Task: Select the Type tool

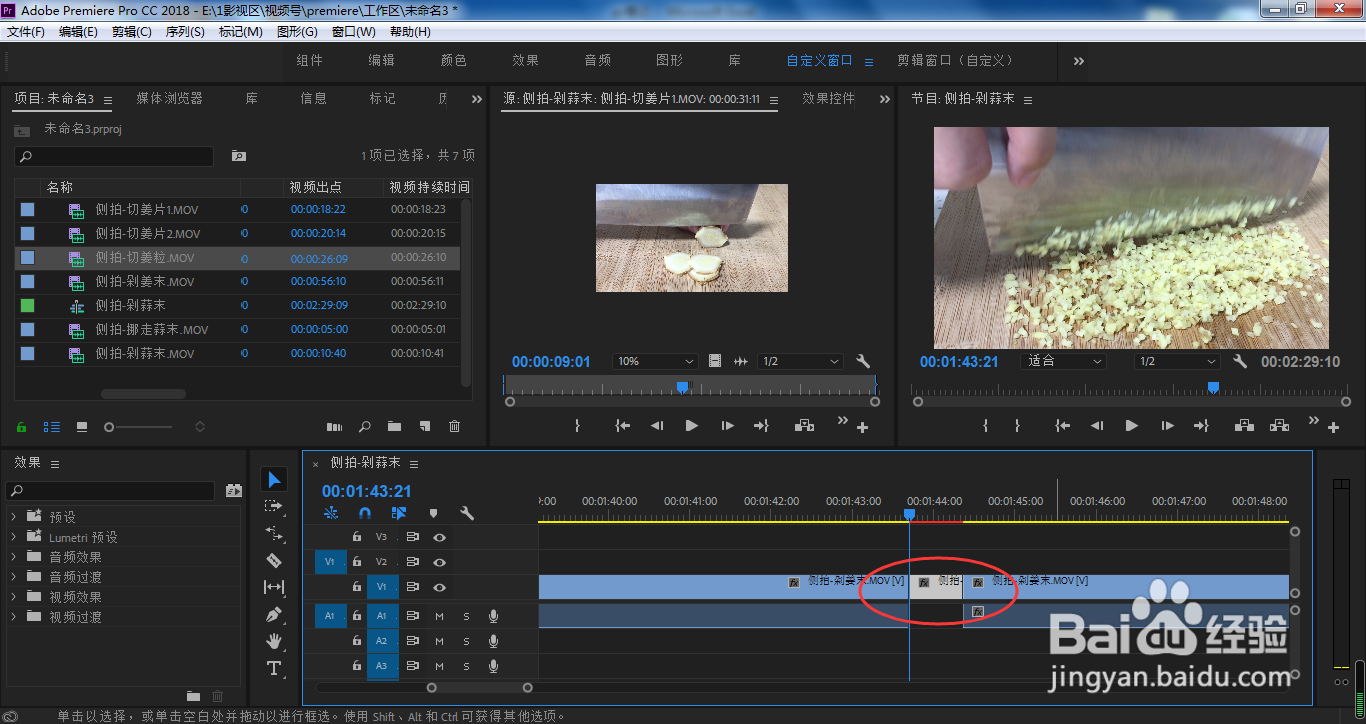Action: click(x=275, y=668)
